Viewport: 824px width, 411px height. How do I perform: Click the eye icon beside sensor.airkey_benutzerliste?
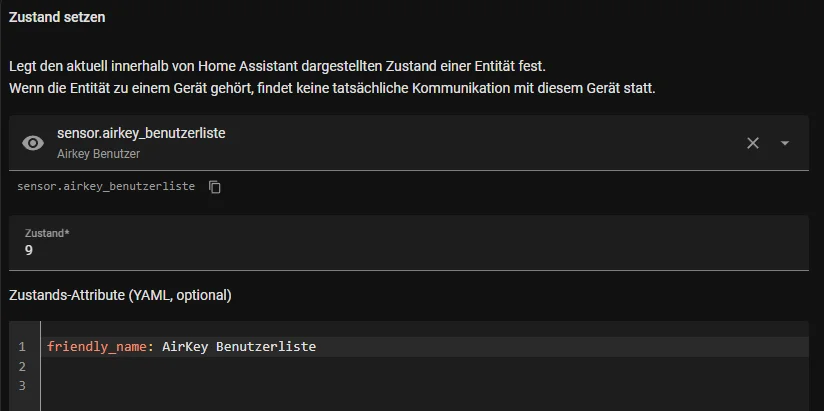[x=33, y=143]
